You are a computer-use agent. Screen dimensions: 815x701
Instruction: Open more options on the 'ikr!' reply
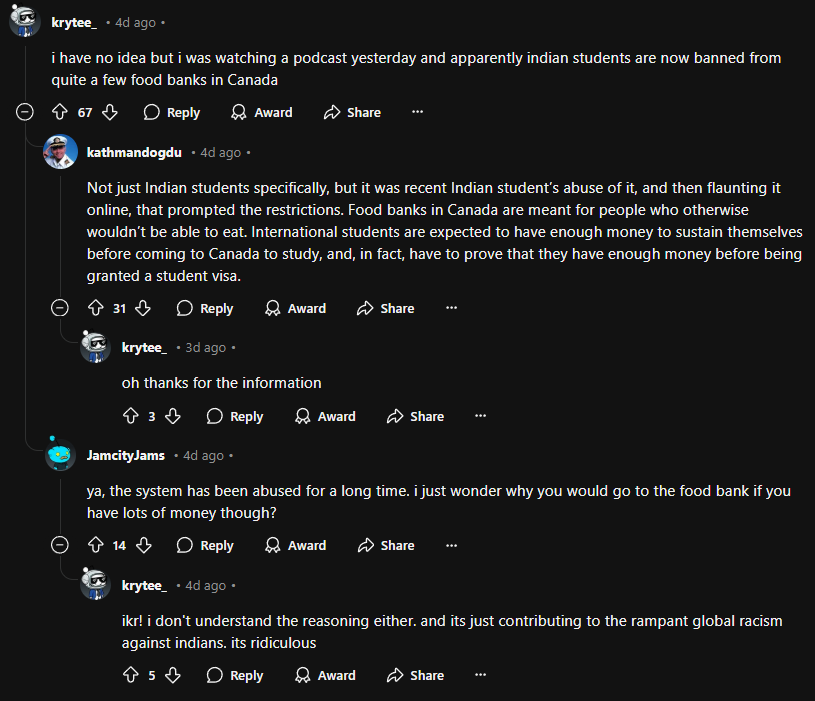point(481,674)
